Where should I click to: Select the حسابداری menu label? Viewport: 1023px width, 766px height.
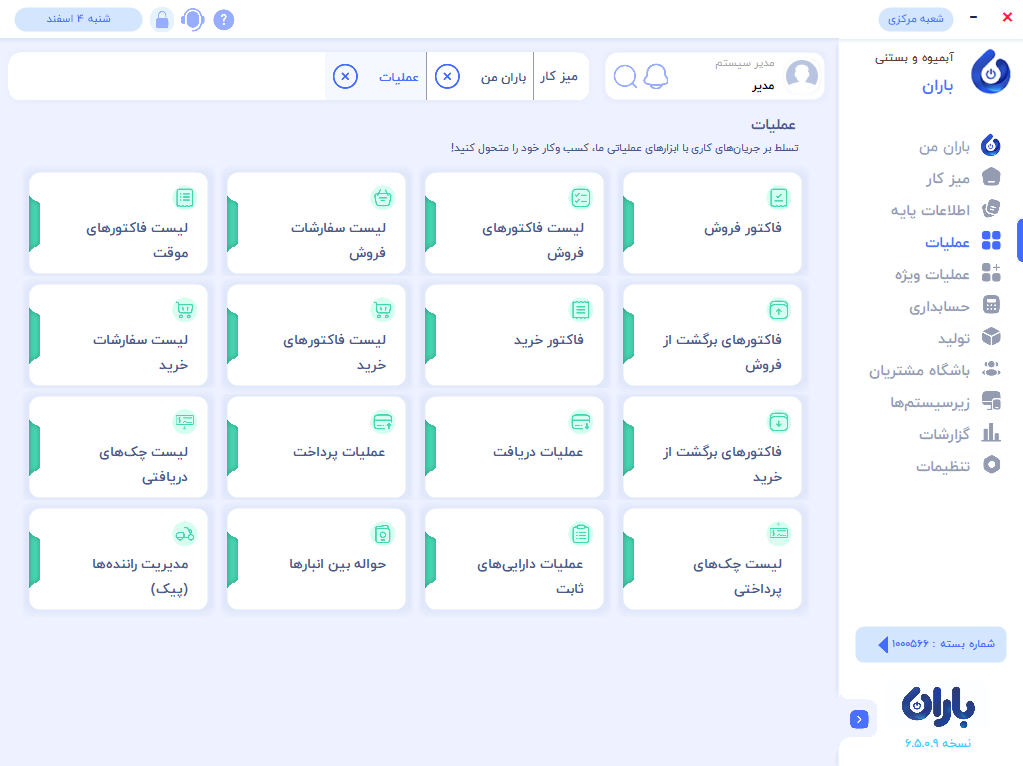coord(939,307)
